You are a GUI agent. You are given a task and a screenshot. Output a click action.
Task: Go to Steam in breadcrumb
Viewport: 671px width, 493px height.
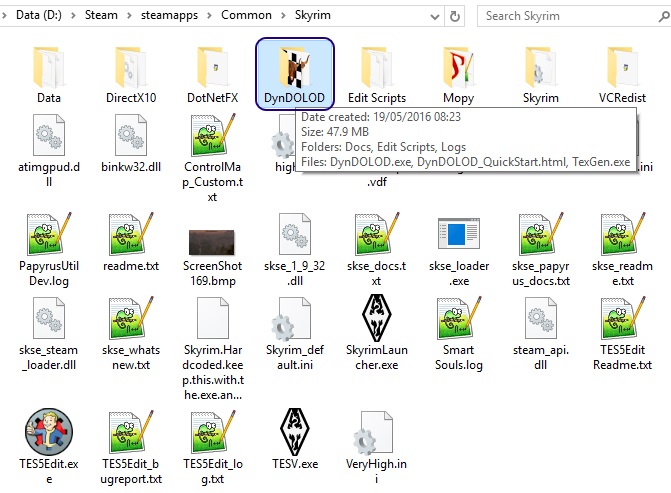(x=101, y=15)
